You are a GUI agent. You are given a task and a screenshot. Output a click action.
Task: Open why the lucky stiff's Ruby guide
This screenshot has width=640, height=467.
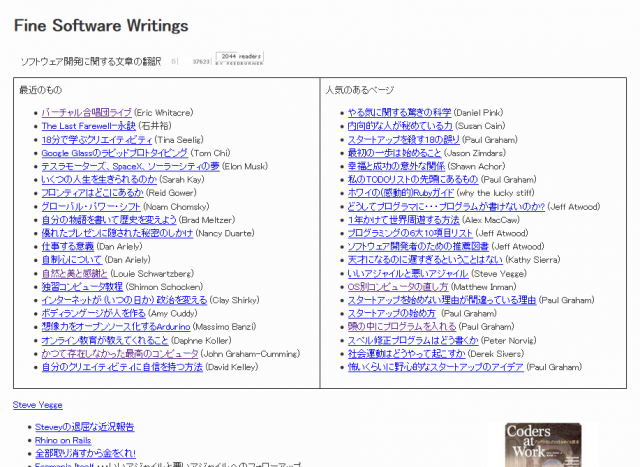tap(401, 193)
